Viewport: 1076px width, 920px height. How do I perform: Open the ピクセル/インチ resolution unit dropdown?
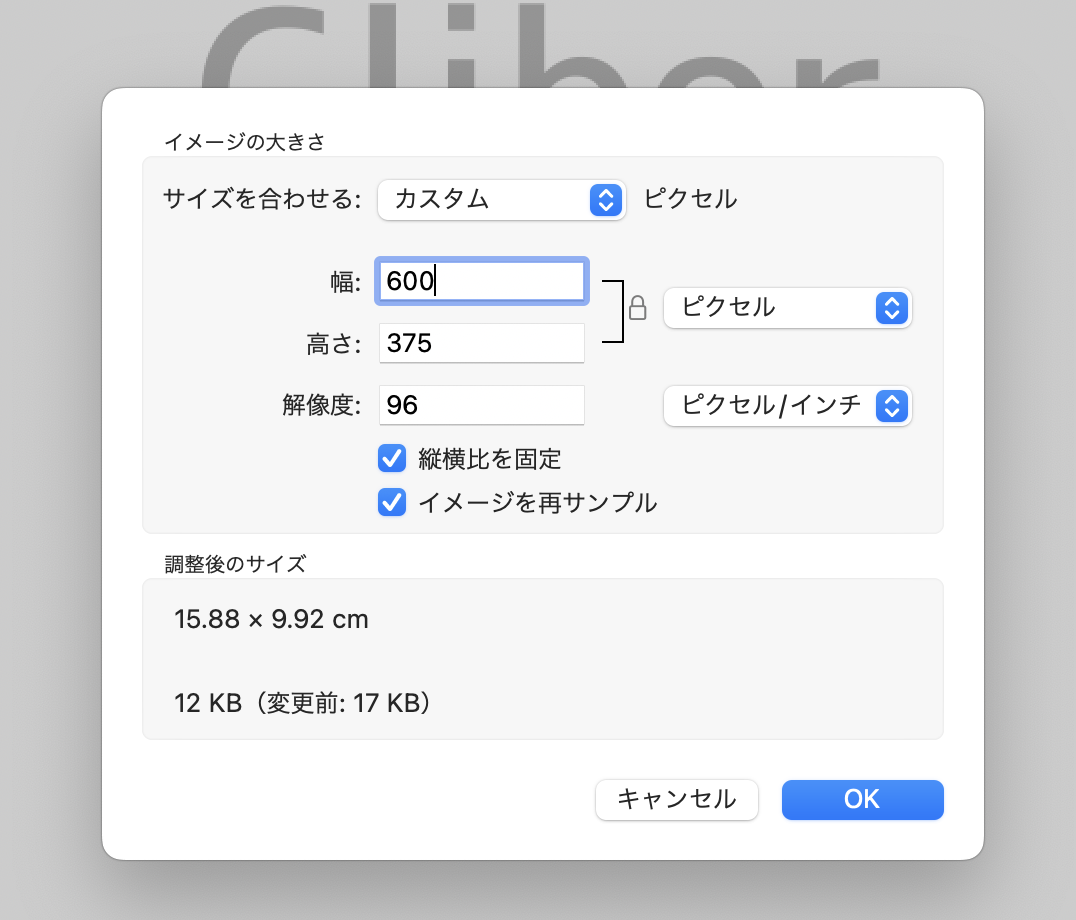pyautogui.click(x=788, y=406)
